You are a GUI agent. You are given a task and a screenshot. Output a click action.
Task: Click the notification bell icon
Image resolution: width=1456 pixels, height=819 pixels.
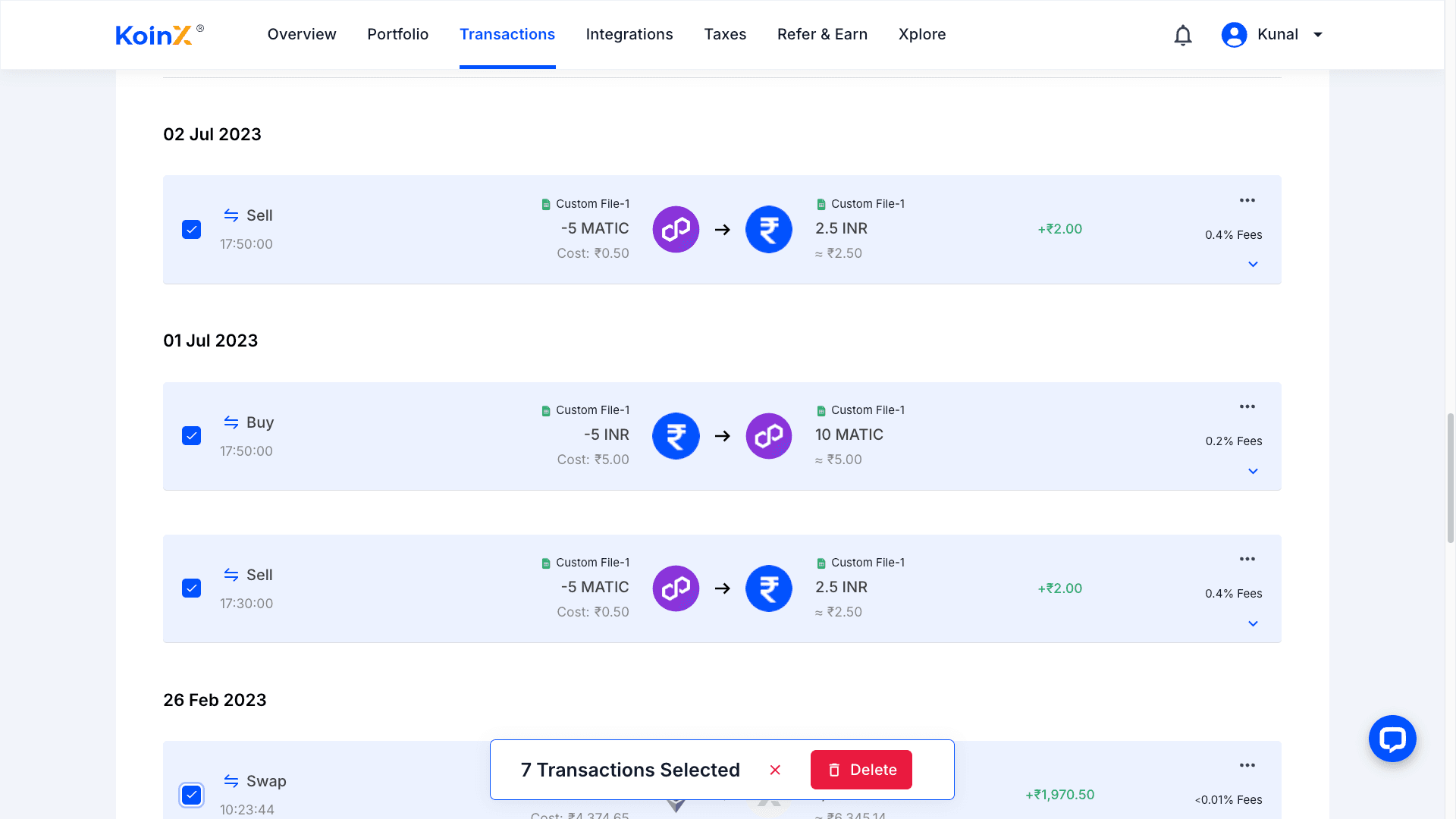point(1183,34)
